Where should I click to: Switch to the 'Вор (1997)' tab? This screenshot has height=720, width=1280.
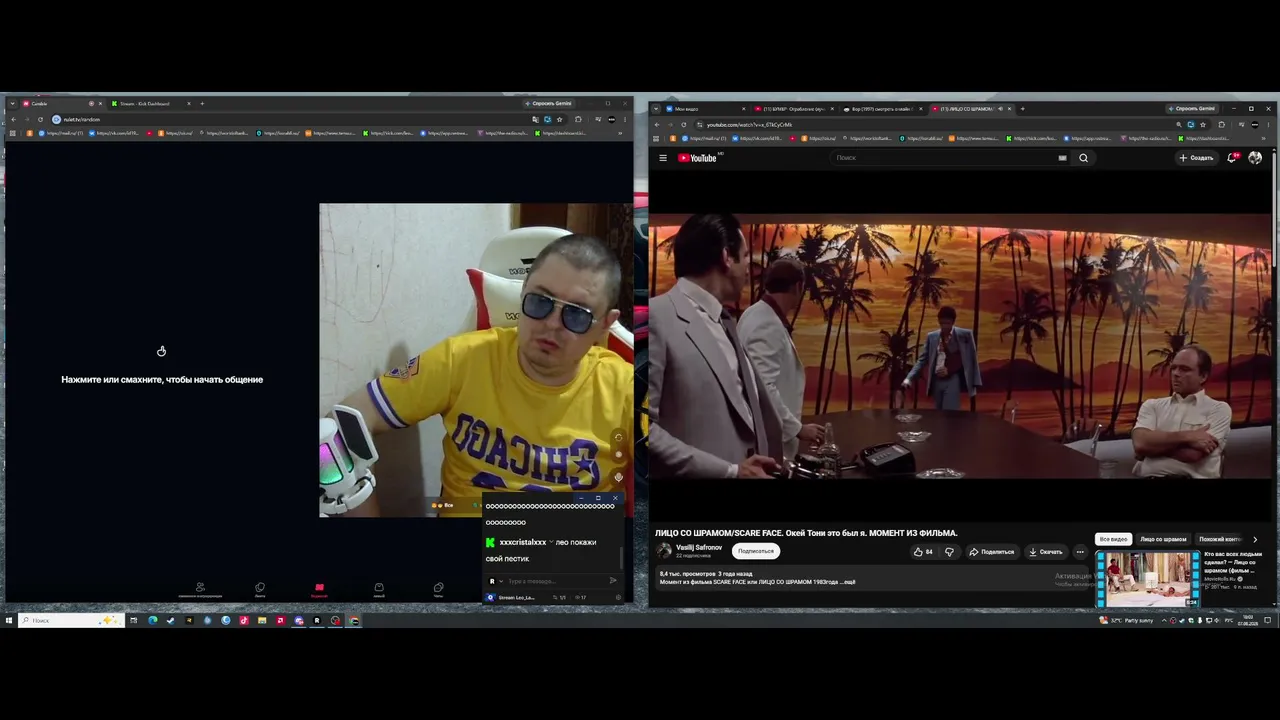coord(880,109)
